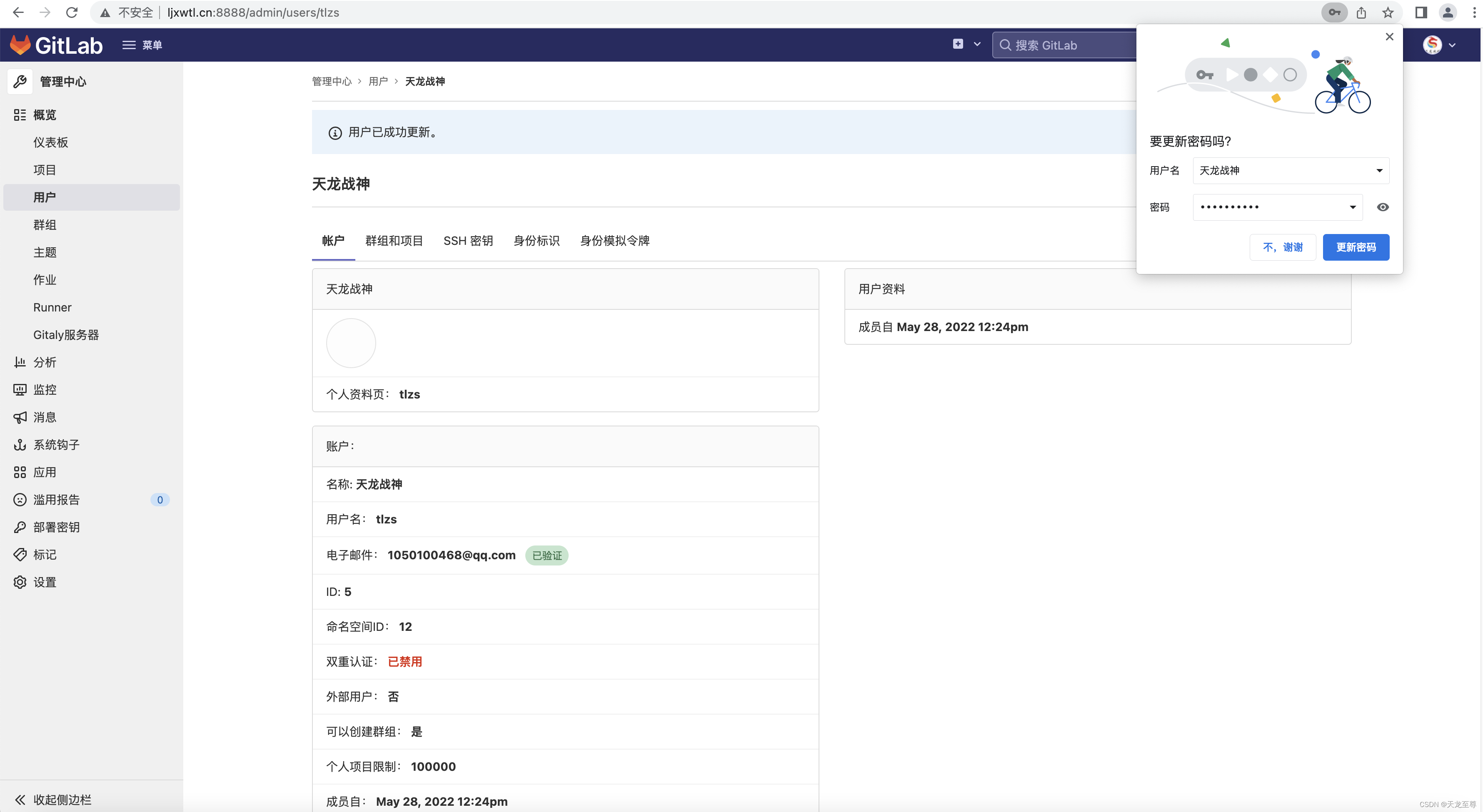
Task: Open Gitaly服务器 in the sidebar
Action: click(x=66, y=335)
